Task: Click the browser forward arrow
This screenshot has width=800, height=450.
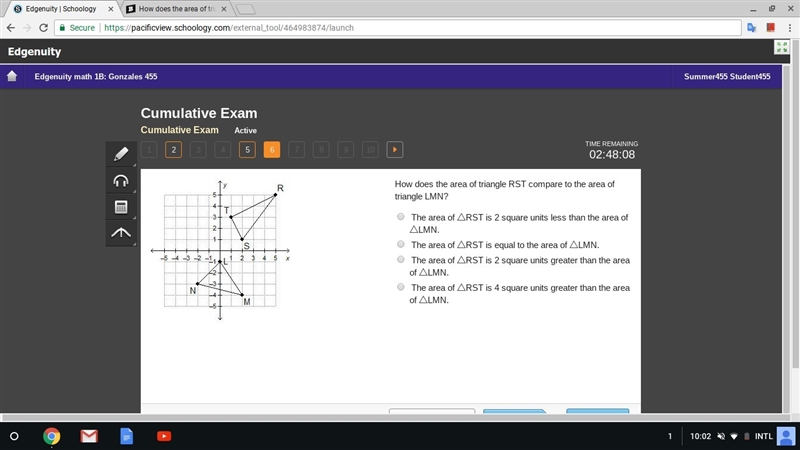Action: click(27, 28)
